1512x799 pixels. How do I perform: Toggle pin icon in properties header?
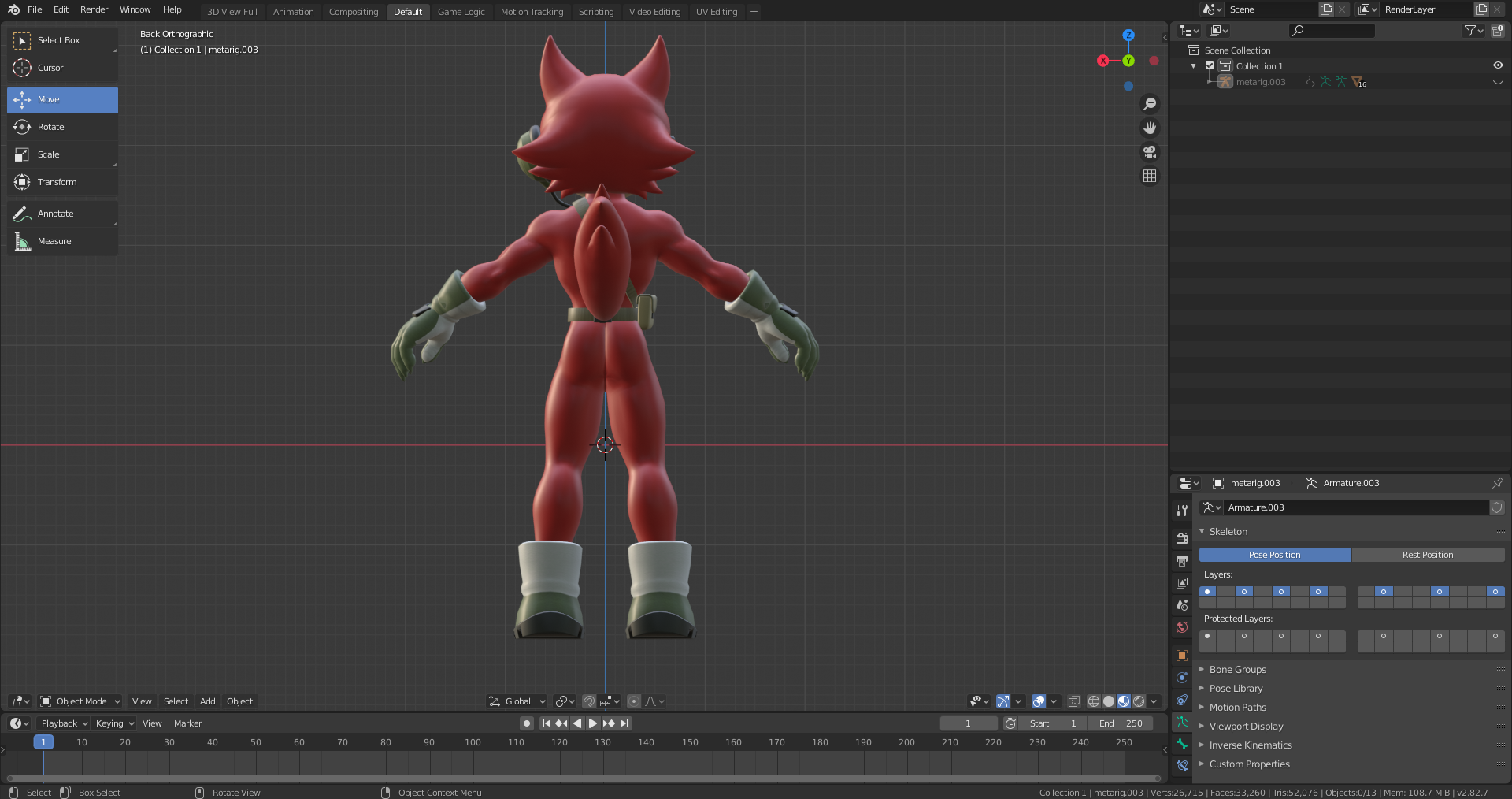pos(1497,483)
